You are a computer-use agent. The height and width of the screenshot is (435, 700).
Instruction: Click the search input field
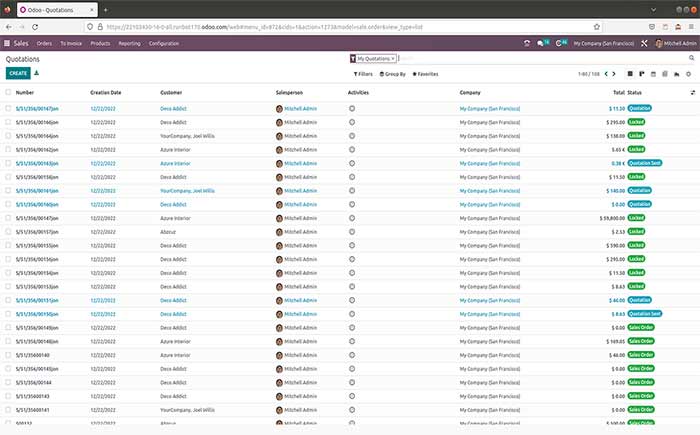click(x=542, y=59)
